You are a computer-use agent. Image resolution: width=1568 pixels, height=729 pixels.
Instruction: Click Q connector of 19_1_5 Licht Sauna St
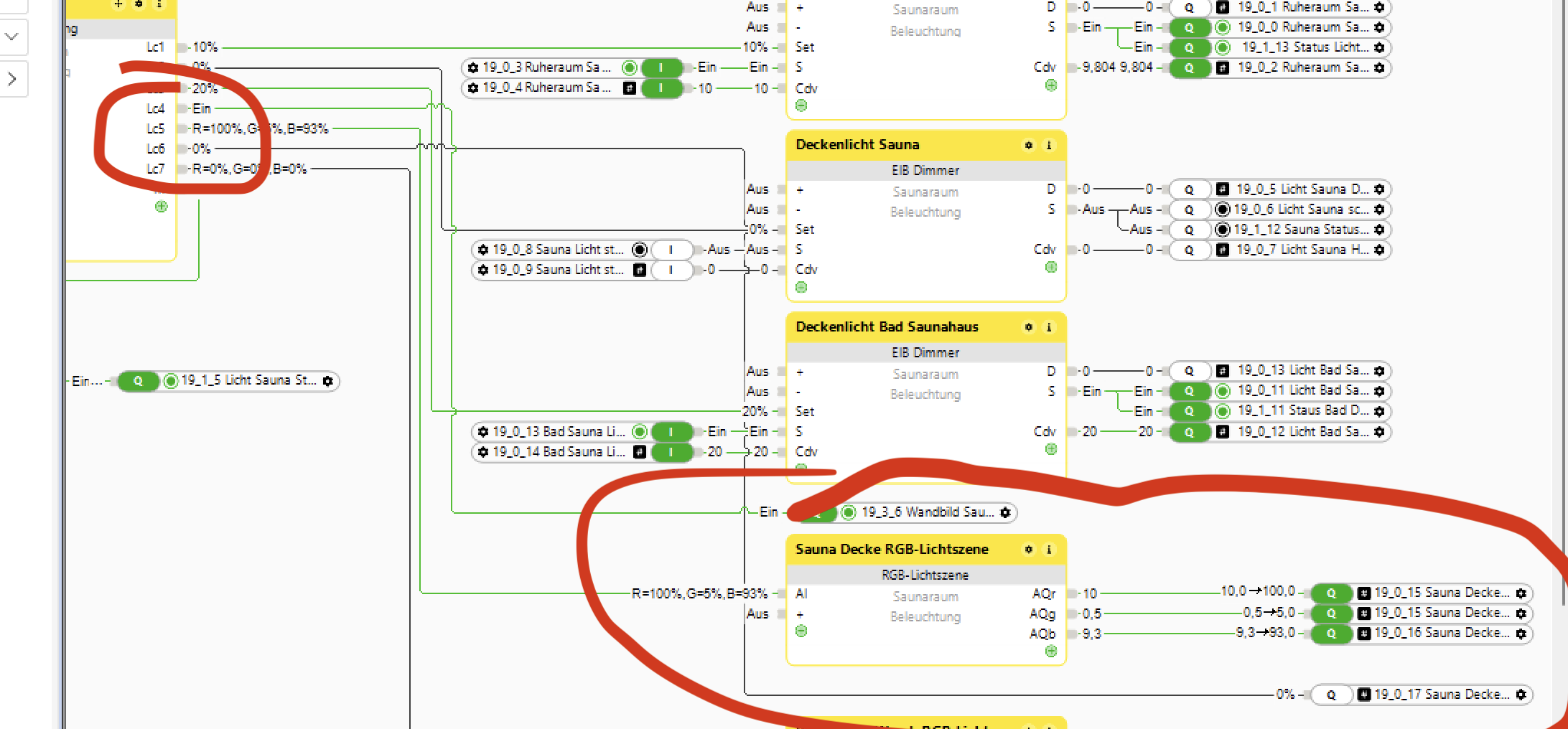tap(138, 381)
